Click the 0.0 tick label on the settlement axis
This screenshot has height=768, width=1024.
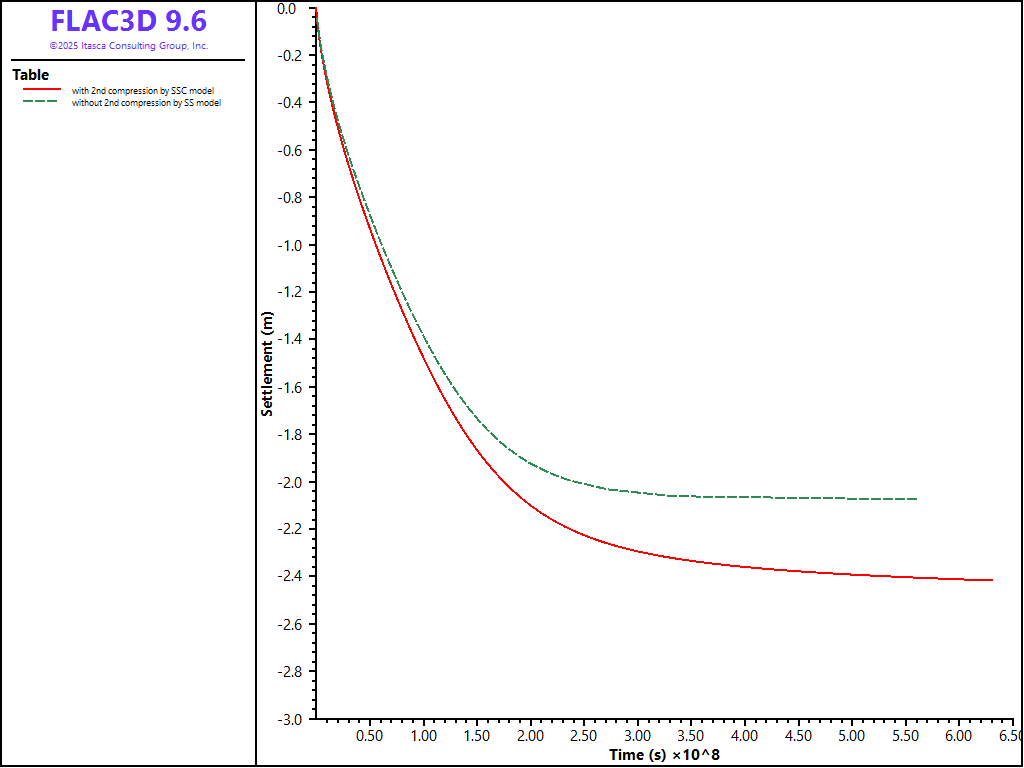(287, 9)
